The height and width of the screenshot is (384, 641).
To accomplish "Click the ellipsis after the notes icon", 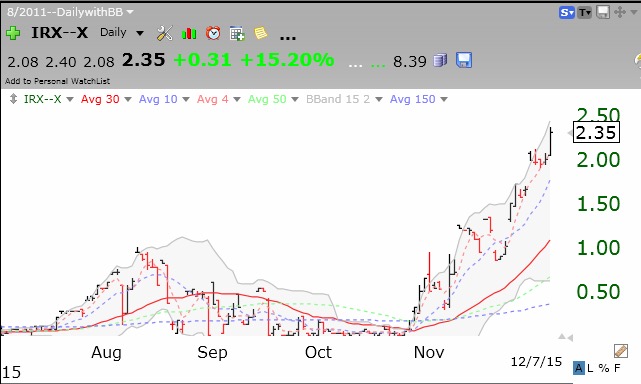I will (x=287, y=38).
